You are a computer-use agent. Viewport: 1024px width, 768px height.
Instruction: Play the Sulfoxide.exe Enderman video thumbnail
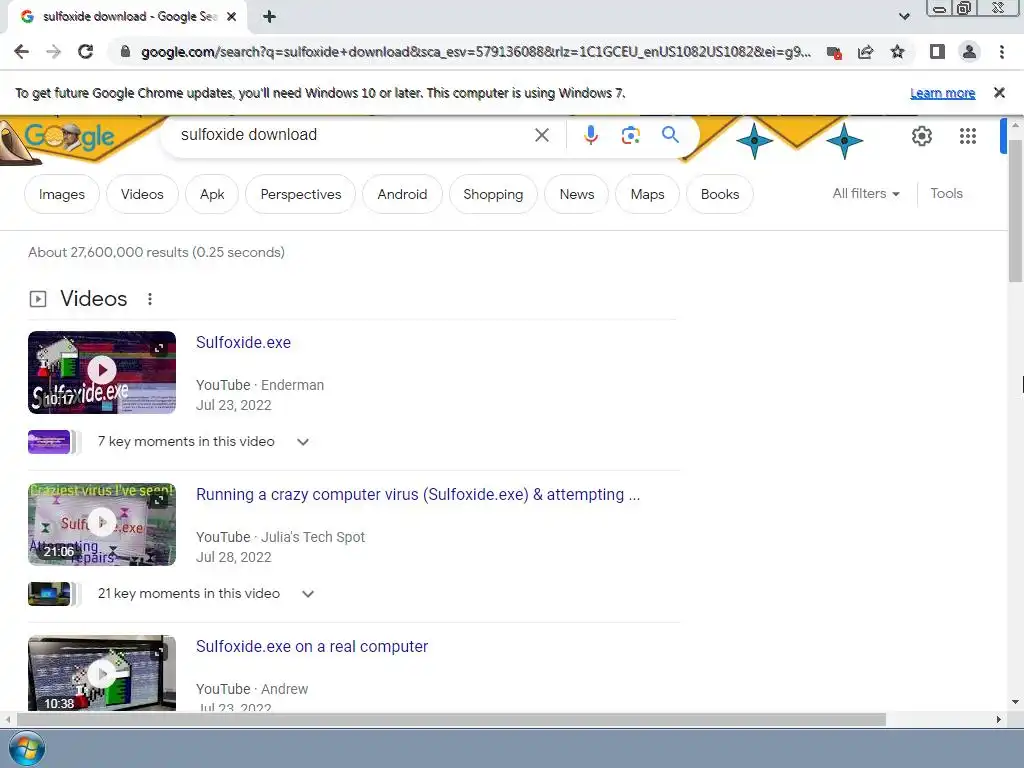pos(102,372)
